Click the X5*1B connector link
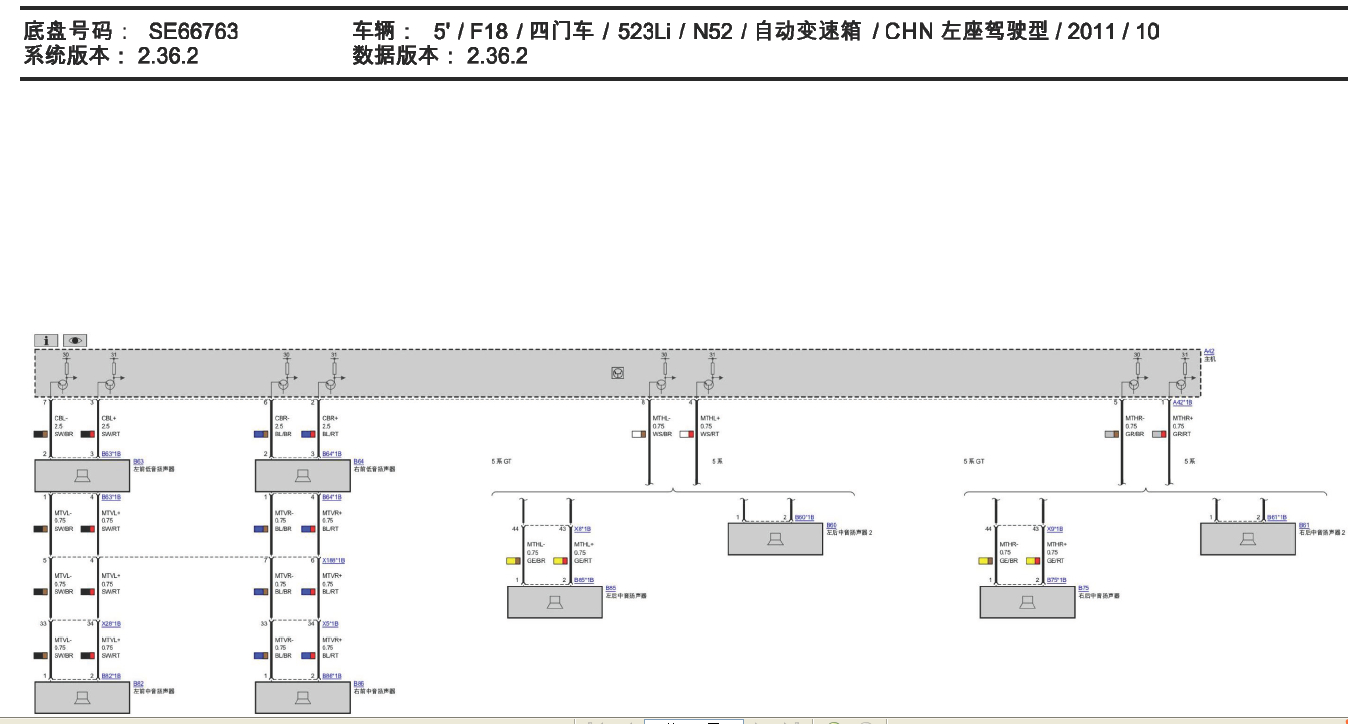The height and width of the screenshot is (724, 1348). point(330,623)
